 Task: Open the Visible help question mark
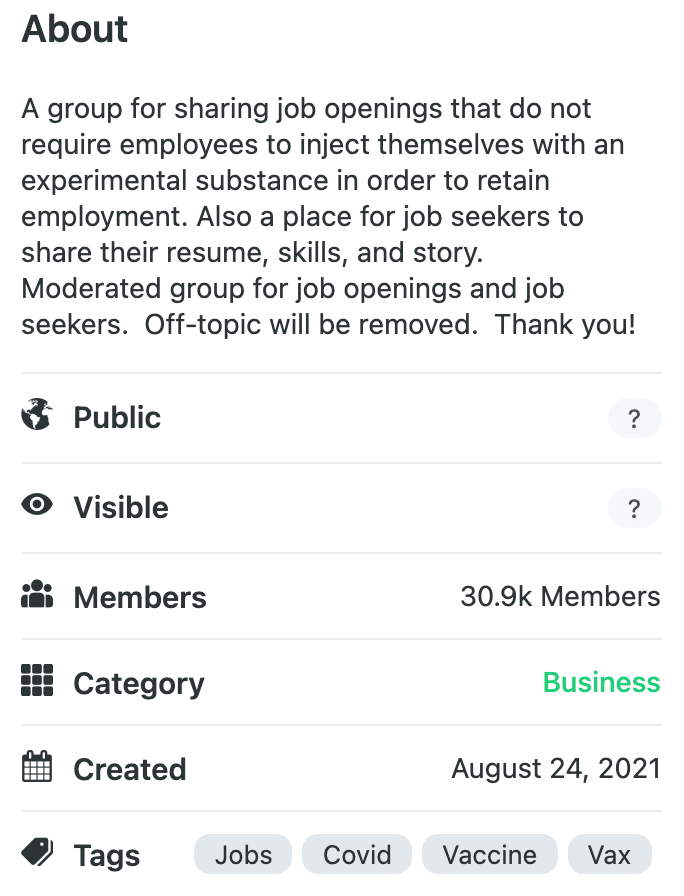(634, 509)
